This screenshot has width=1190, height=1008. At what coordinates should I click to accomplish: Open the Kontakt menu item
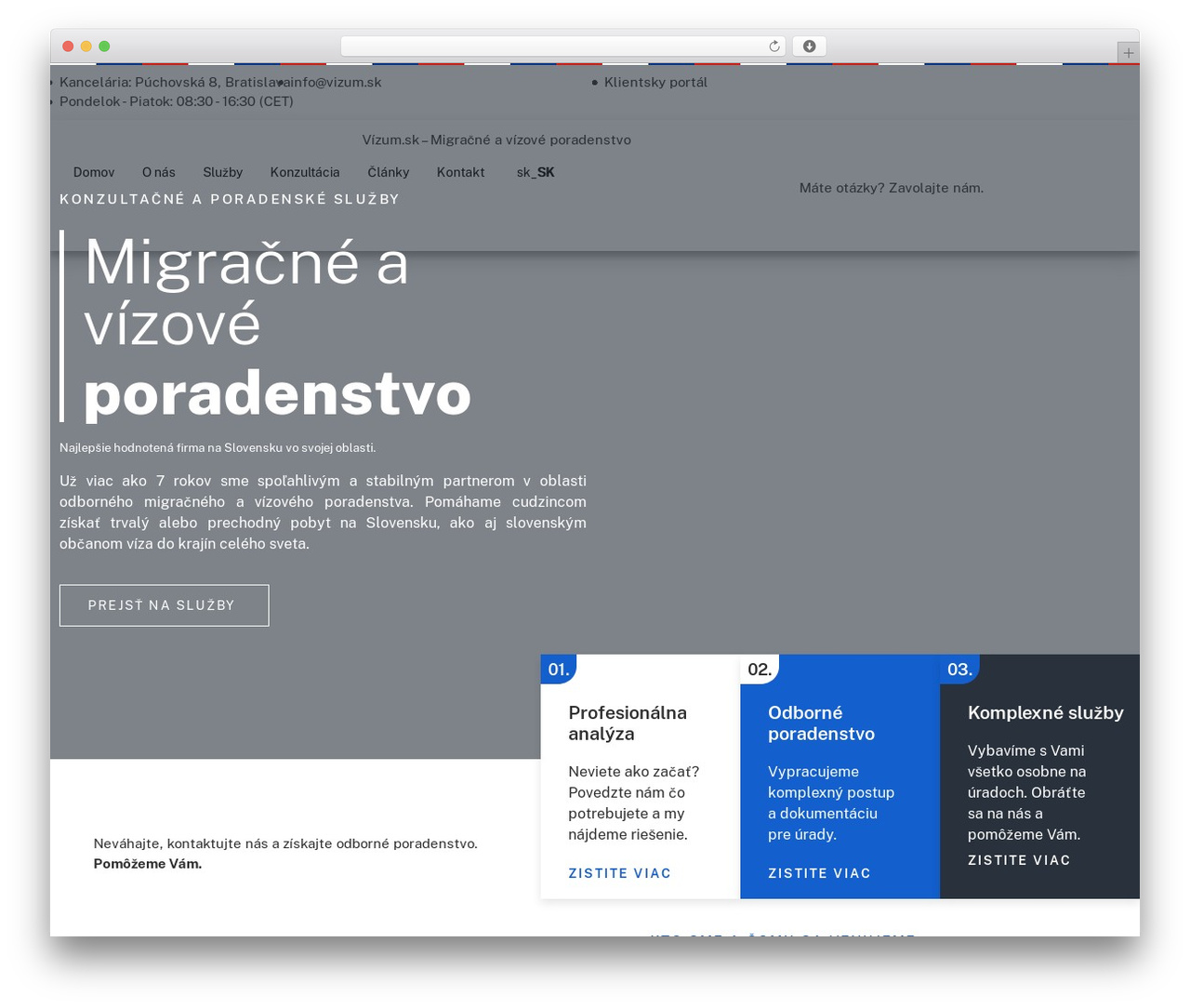point(461,172)
